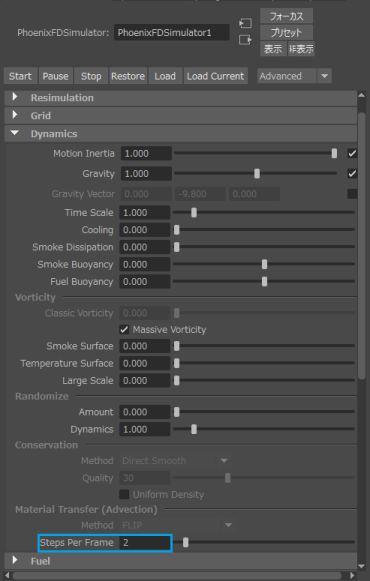Viewport: 370px width, 581px height.
Task: Click the output connection arrow icon
Action: (x=245, y=40)
